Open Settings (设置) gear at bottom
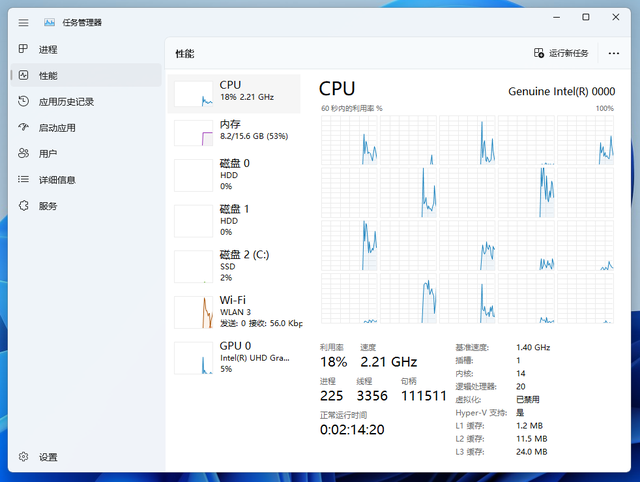This screenshot has height=482, width=640. click(x=23, y=457)
